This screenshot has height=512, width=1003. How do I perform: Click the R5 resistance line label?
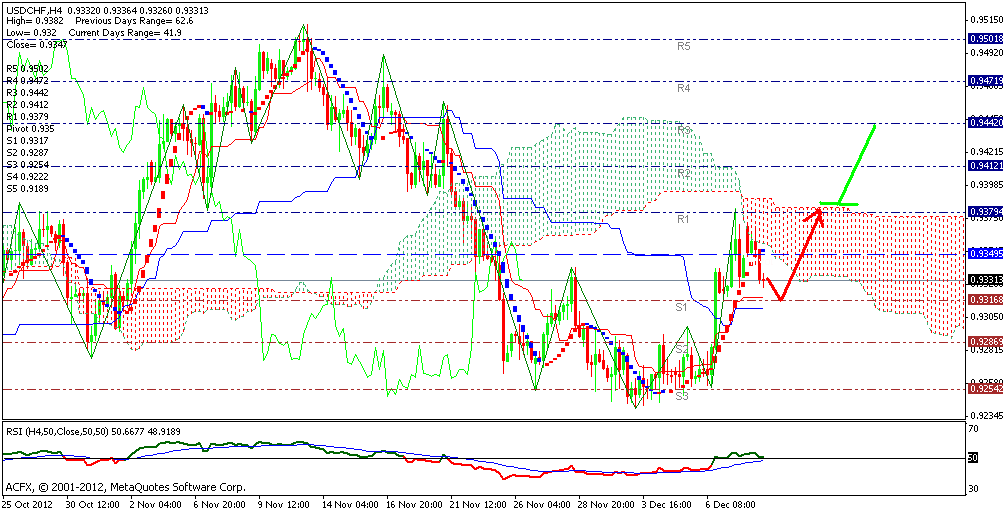coord(684,46)
